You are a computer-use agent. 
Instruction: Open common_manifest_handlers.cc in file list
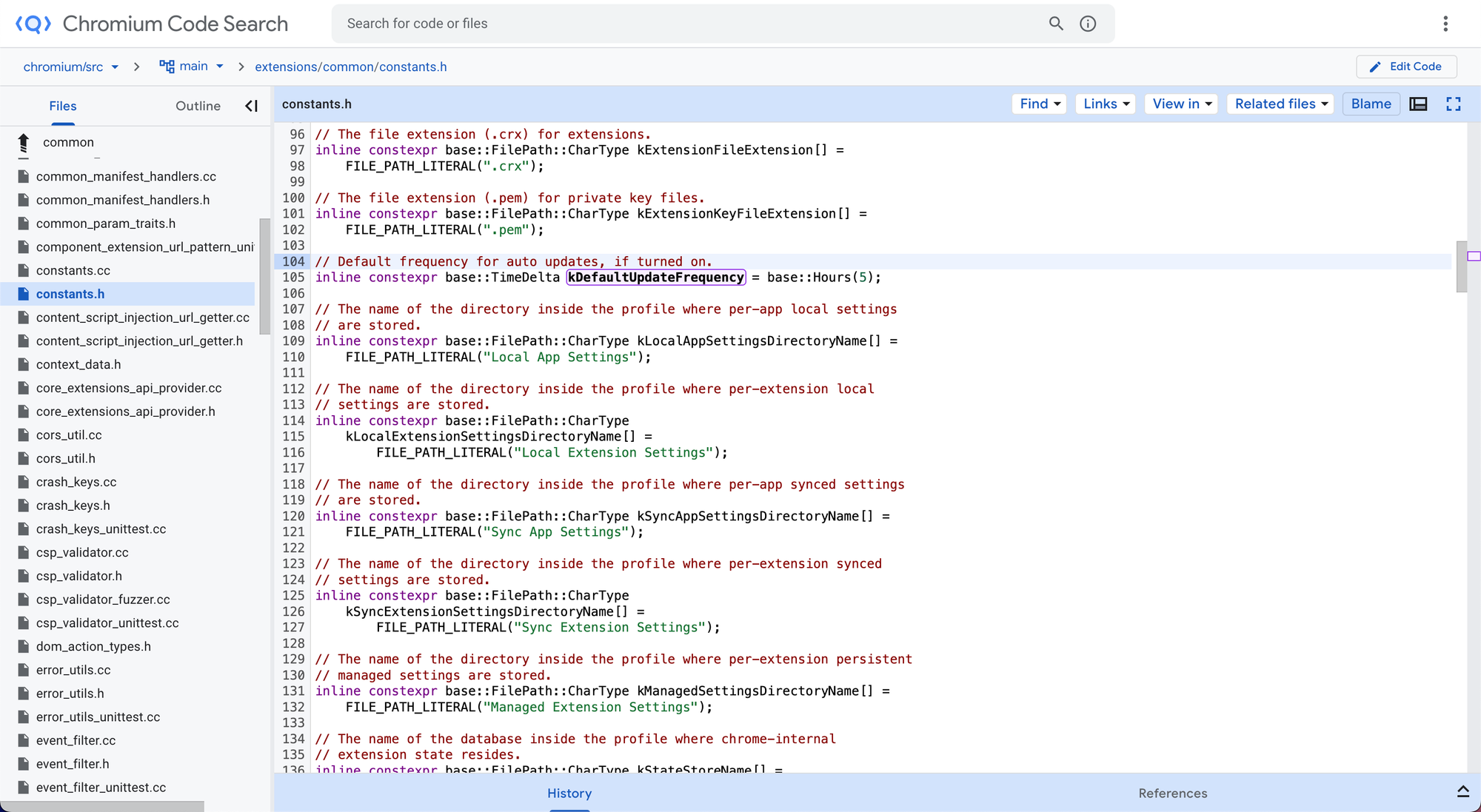[126, 176]
